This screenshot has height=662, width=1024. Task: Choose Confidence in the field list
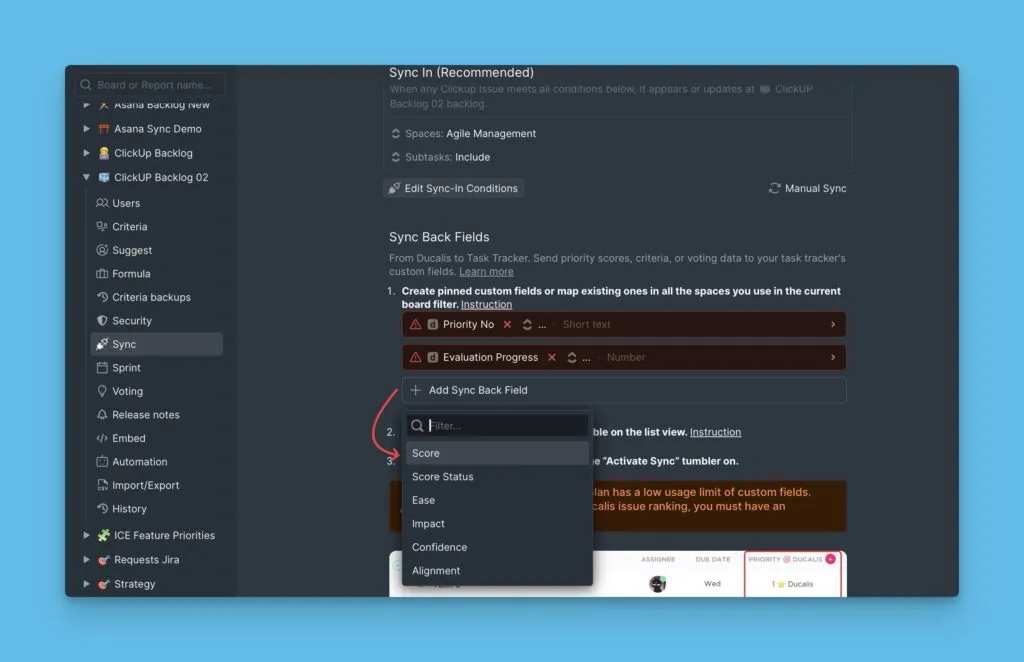(x=439, y=547)
